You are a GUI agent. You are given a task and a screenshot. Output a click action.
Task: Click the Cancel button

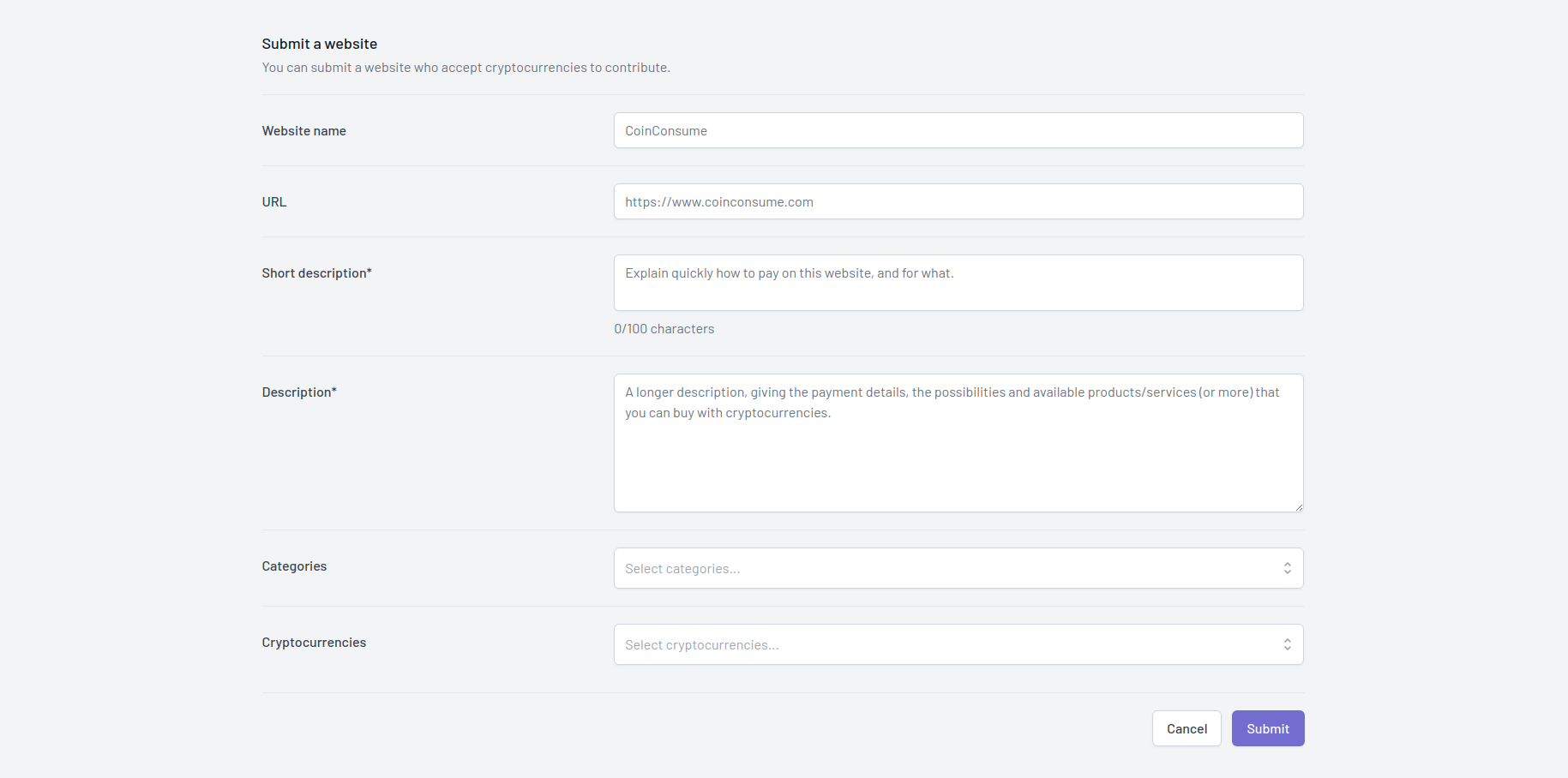pos(1187,728)
